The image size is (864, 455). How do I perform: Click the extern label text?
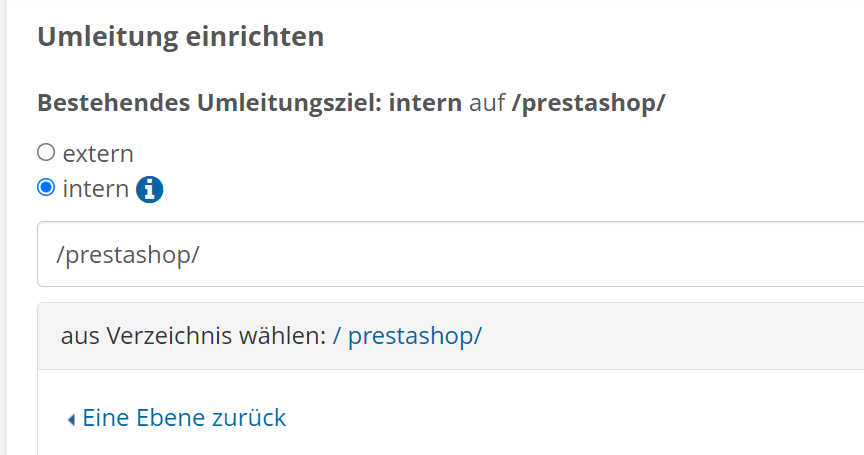click(x=98, y=154)
